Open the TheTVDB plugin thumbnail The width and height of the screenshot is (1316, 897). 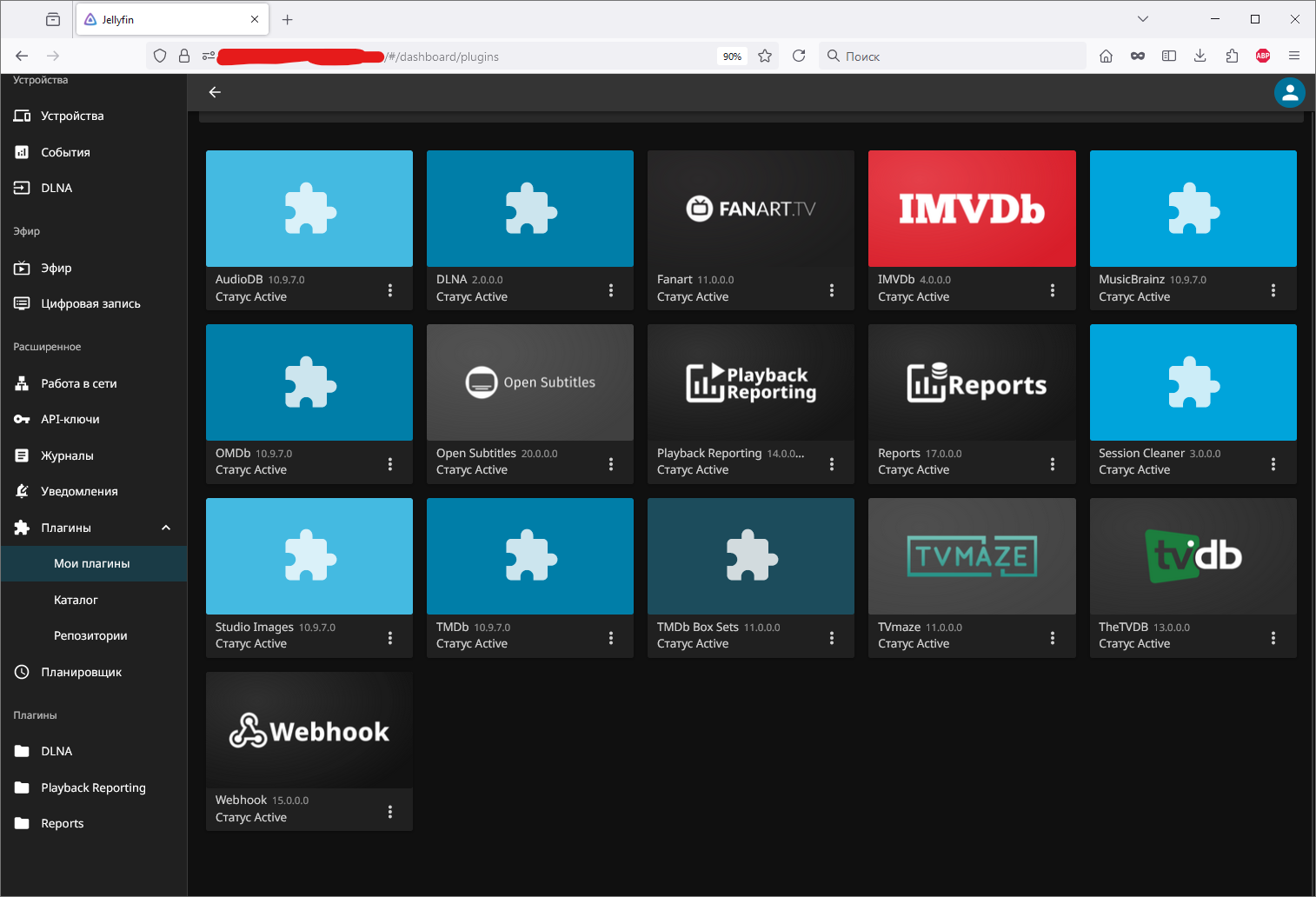[x=1193, y=556]
